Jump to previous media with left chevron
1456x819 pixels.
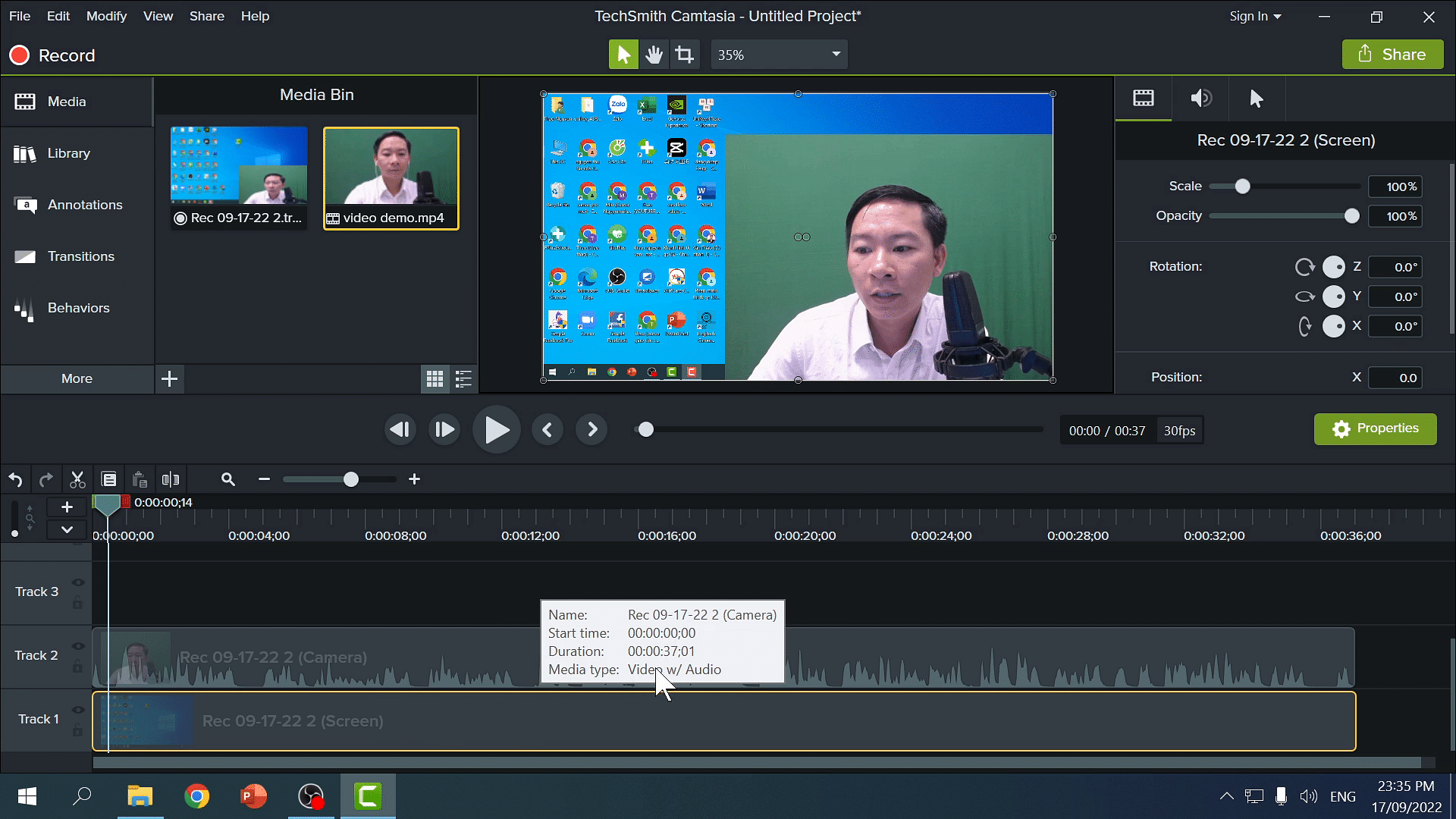pos(548,430)
